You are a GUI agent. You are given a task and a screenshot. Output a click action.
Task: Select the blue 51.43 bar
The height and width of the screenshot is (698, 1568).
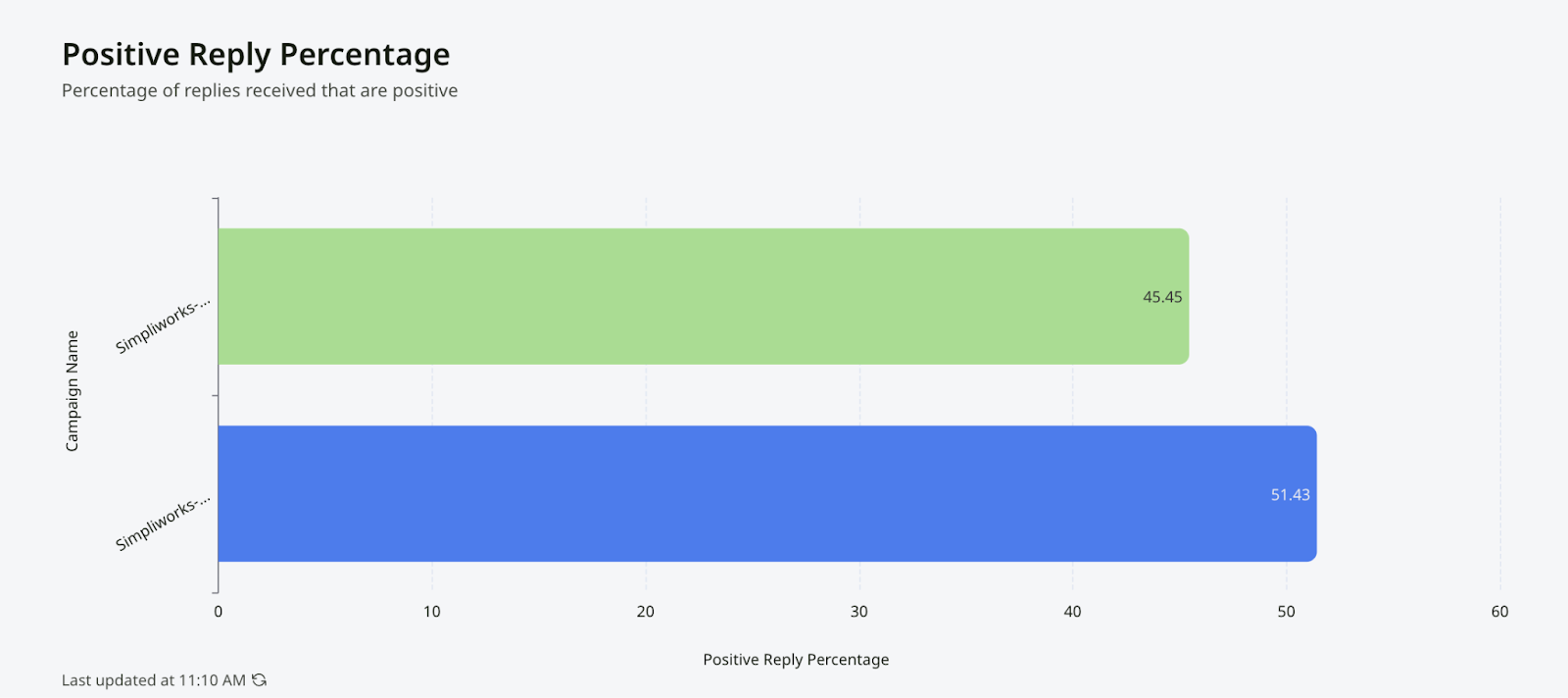766,493
